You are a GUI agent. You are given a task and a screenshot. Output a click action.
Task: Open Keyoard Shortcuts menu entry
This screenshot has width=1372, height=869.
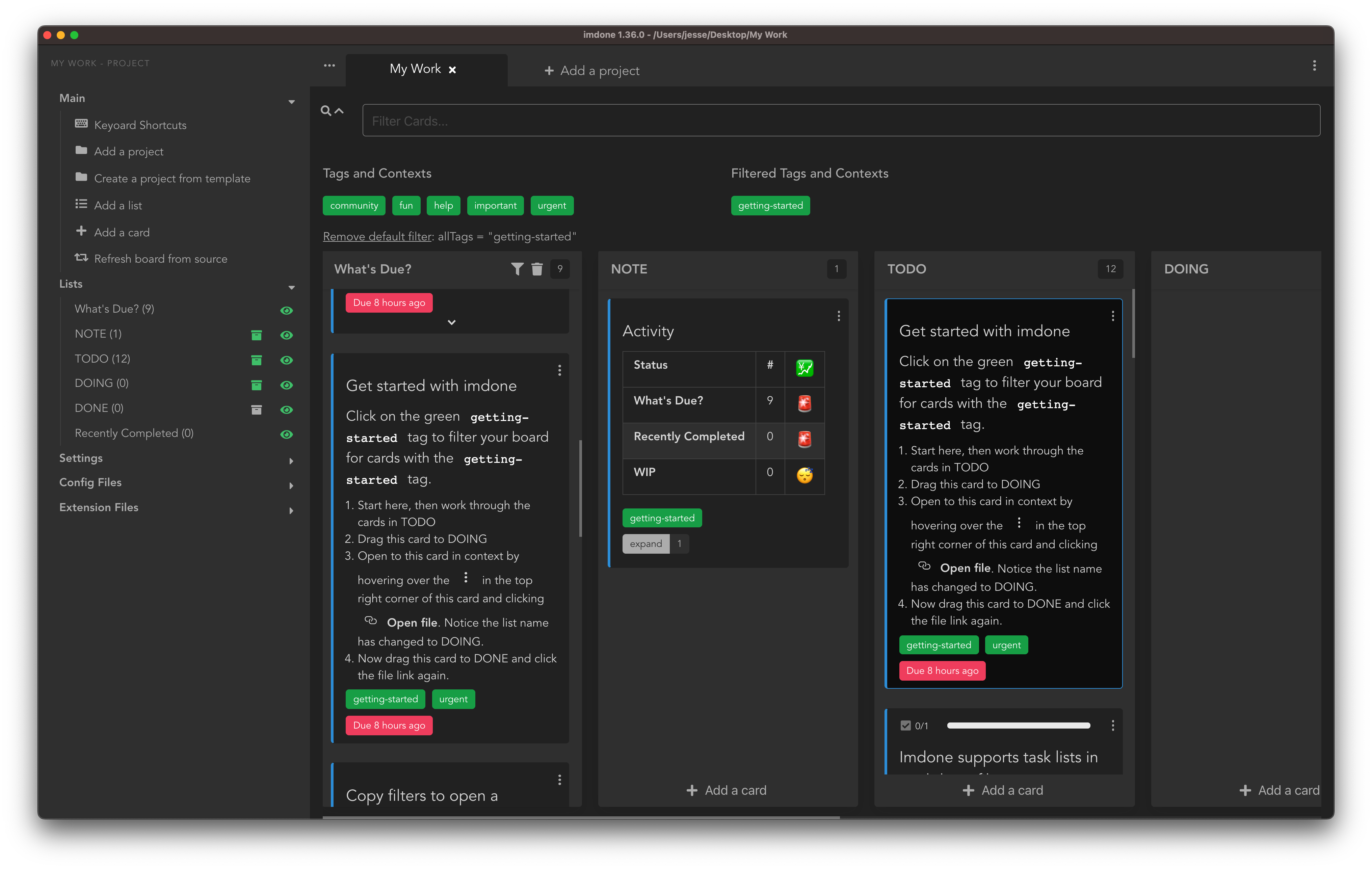(140, 125)
